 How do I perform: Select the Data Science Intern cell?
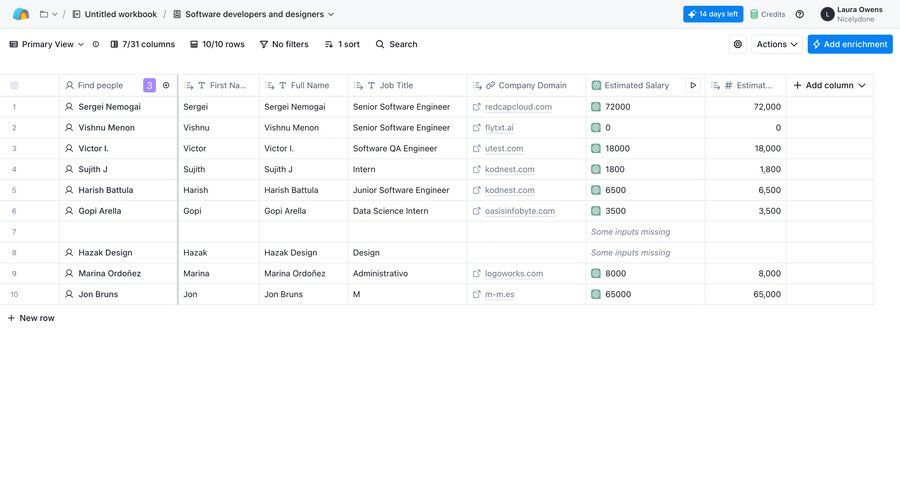point(408,211)
